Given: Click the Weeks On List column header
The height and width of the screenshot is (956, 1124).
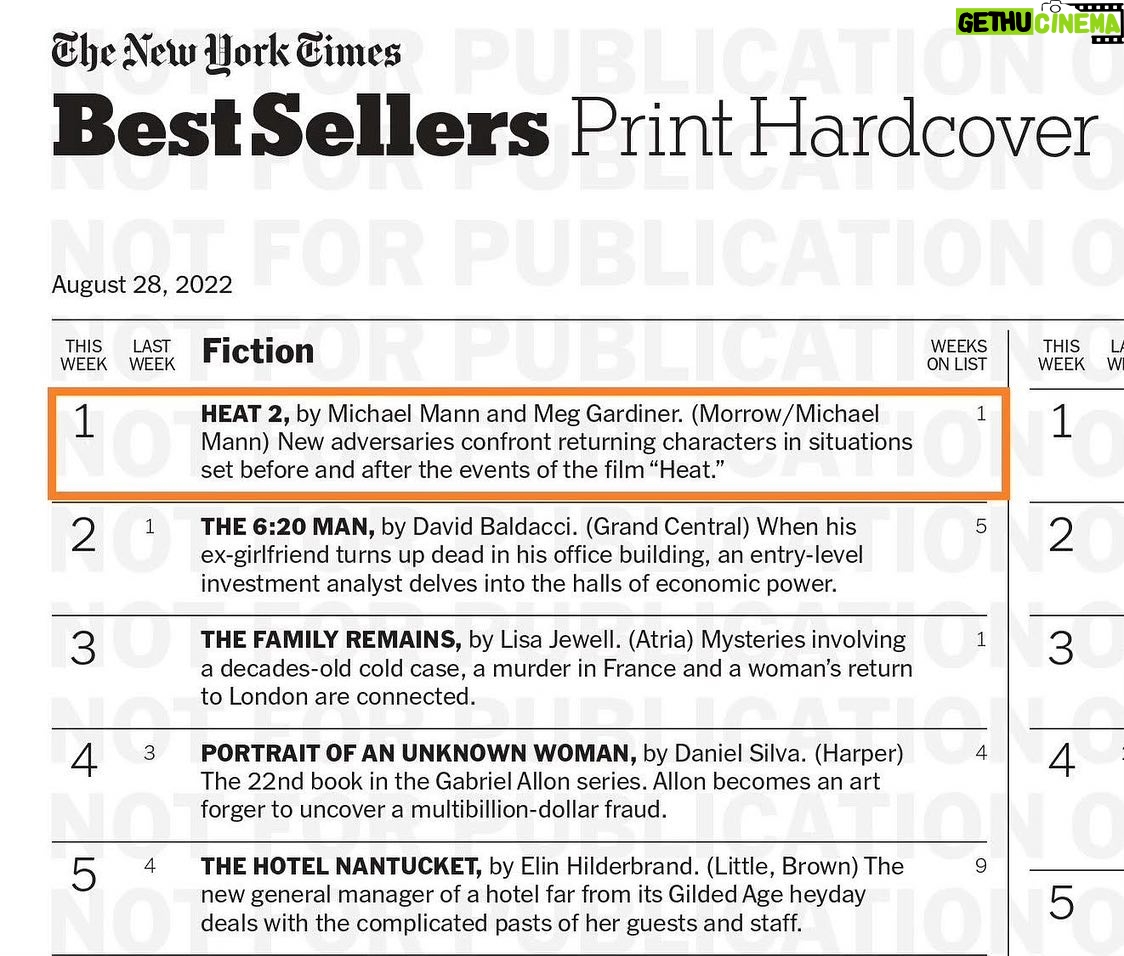Looking at the screenshot, I should (957, 356).
